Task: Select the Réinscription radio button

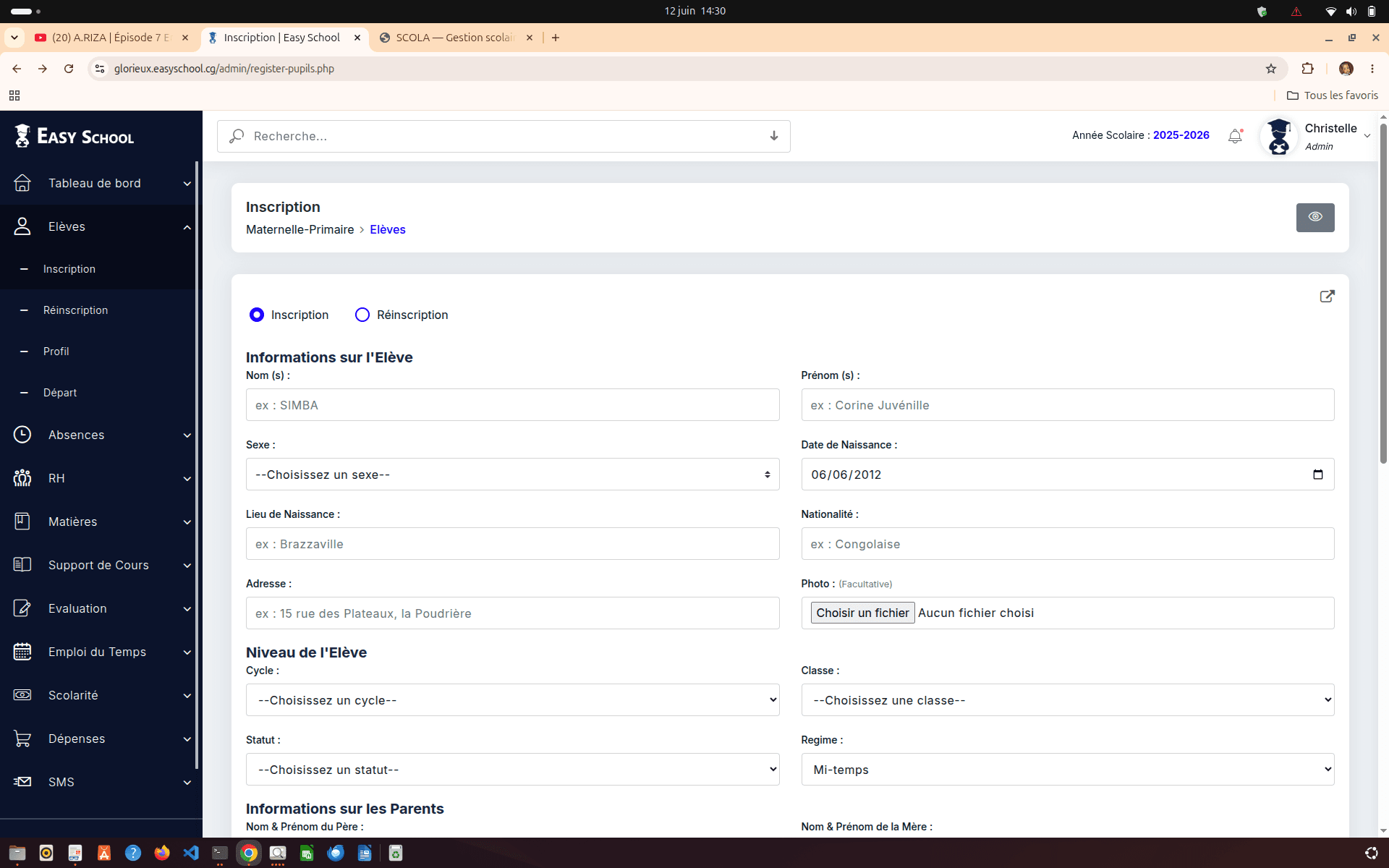Action: coord(362,315)
